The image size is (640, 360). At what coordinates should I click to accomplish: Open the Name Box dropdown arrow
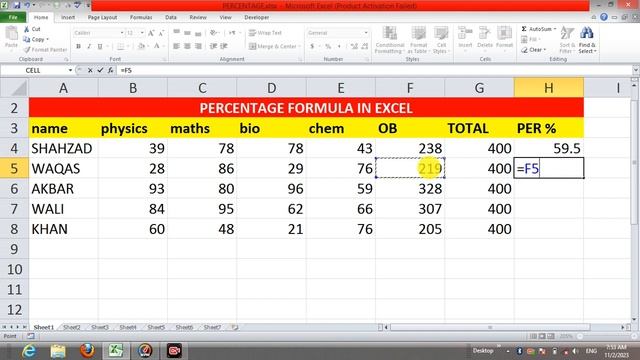tap(70, 70)
